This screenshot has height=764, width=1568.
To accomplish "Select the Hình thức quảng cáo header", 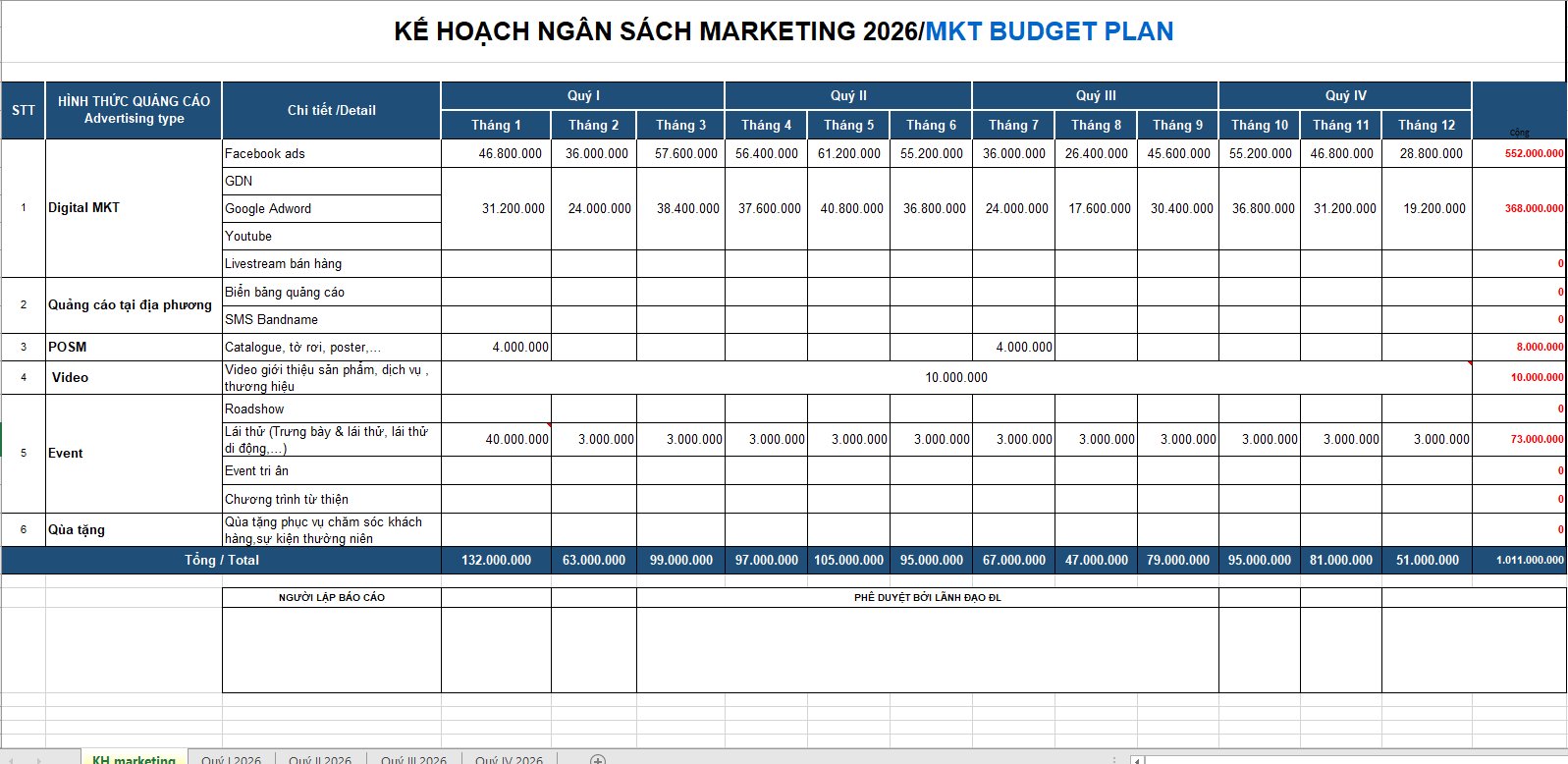I will [x=134, y=110].
